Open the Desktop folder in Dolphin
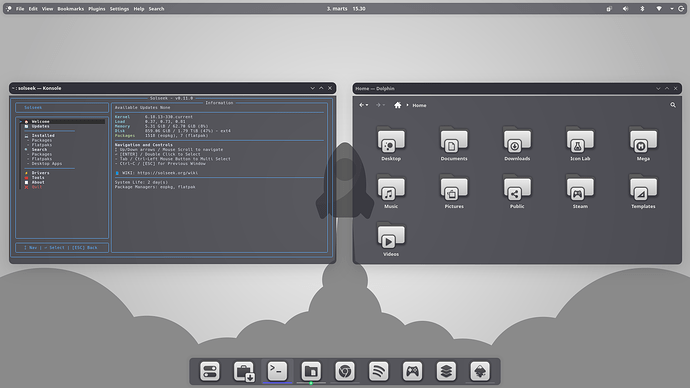 point(391,143)
